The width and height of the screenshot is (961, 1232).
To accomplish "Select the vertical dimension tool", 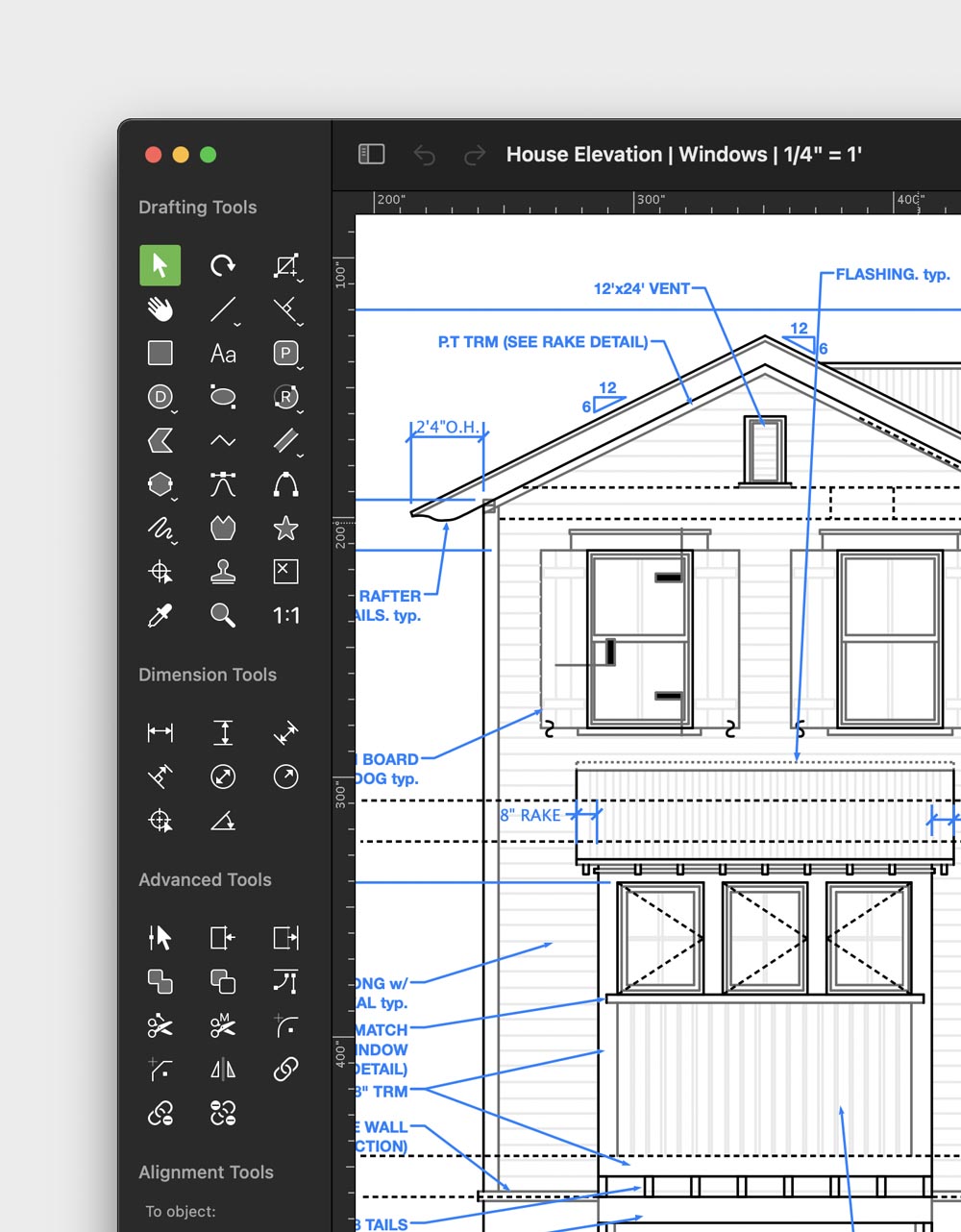I will pos(223,732).
